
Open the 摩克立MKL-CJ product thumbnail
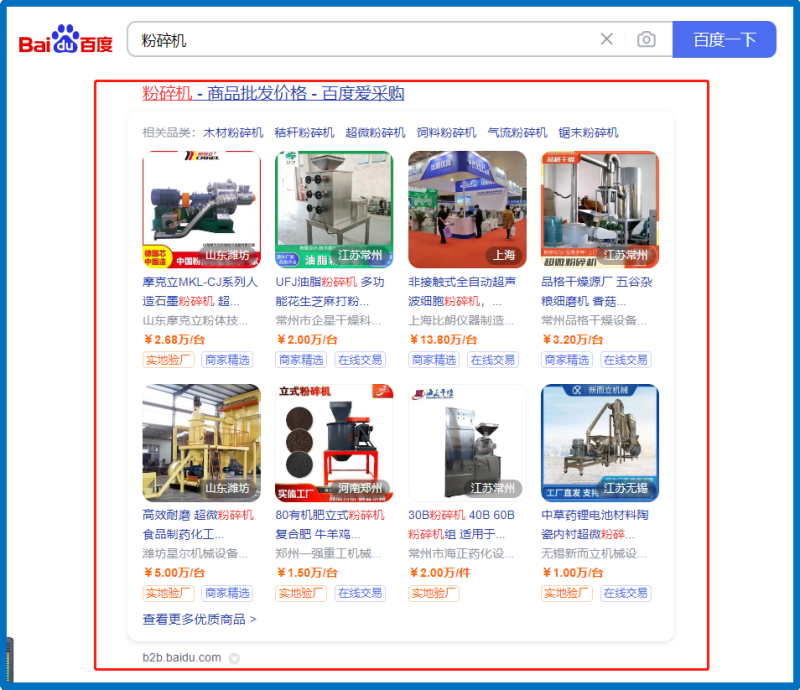coord(201,209)
